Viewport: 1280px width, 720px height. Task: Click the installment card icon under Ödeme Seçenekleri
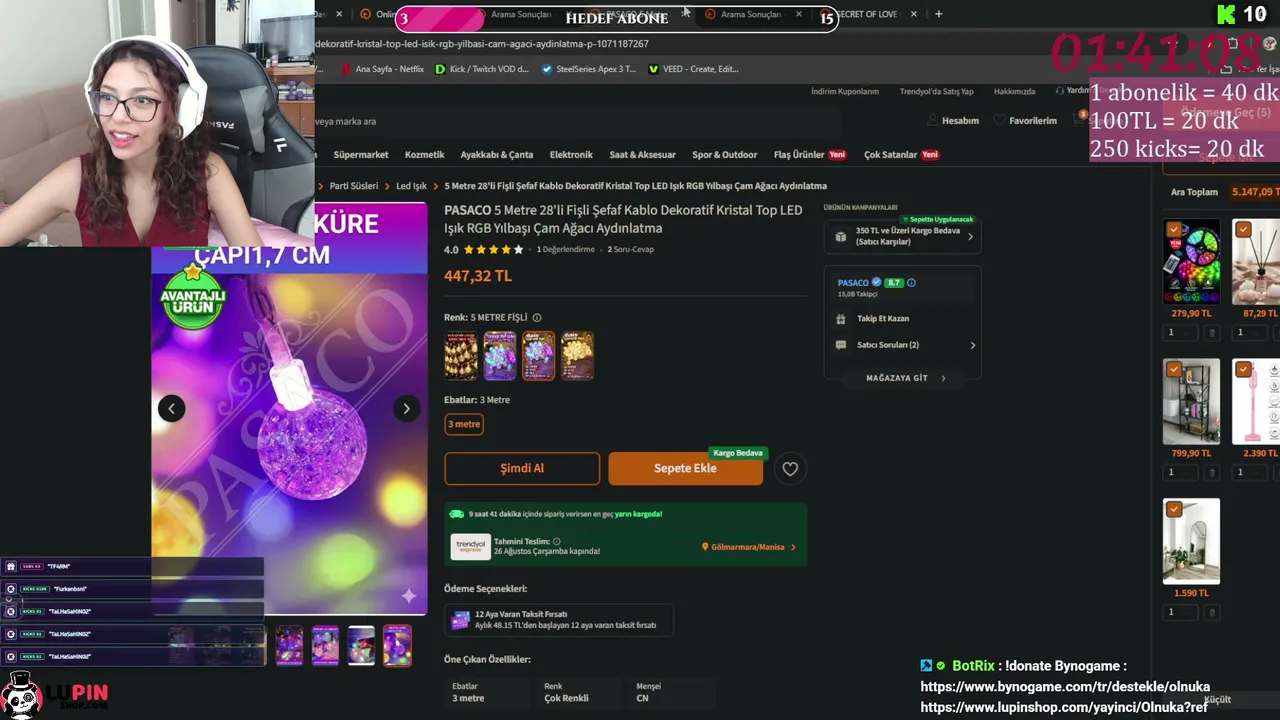[460, 620]
